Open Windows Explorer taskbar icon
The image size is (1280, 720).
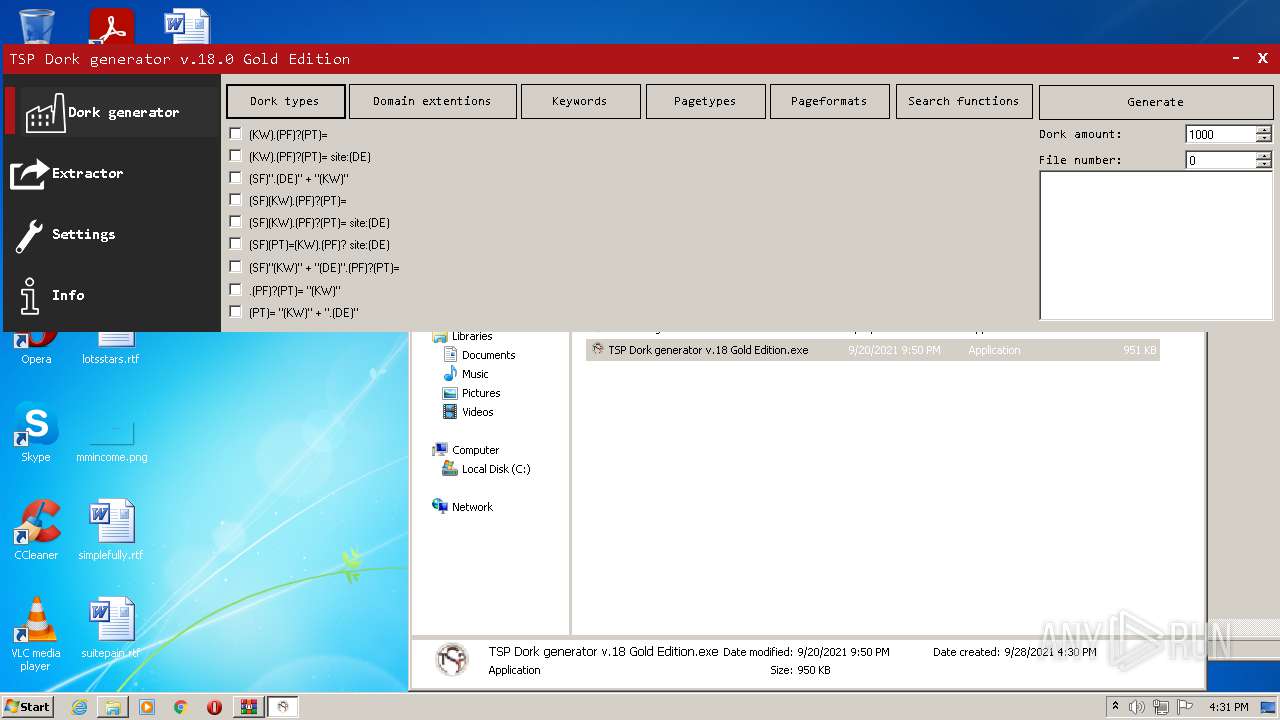click(113, 707)
